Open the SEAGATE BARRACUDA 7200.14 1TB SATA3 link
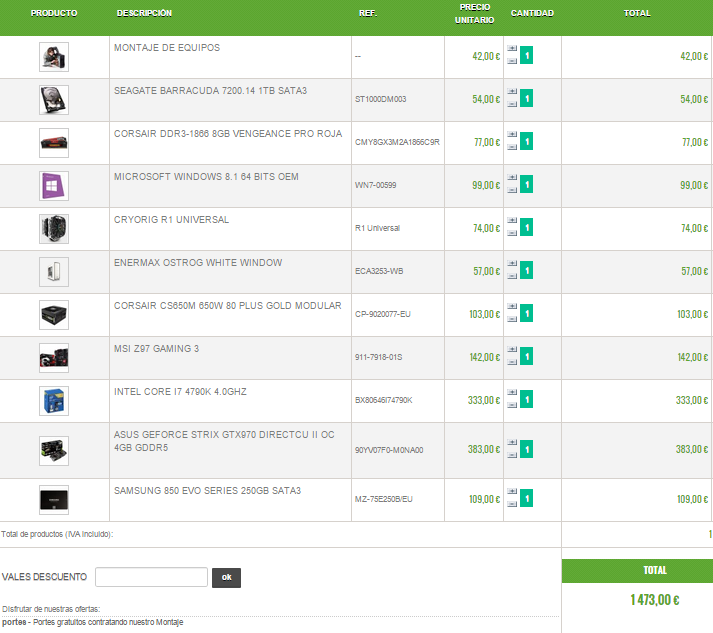The width and height of the screenshot is (713, 633). (x=211, y=91)
